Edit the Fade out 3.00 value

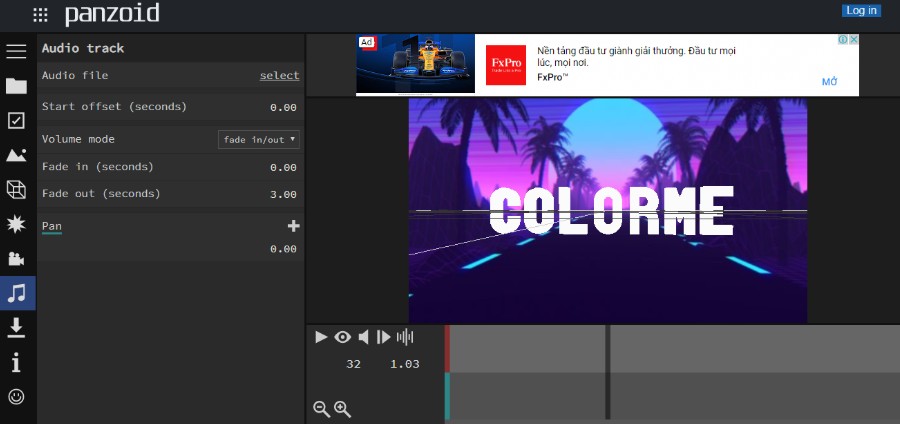283,195
